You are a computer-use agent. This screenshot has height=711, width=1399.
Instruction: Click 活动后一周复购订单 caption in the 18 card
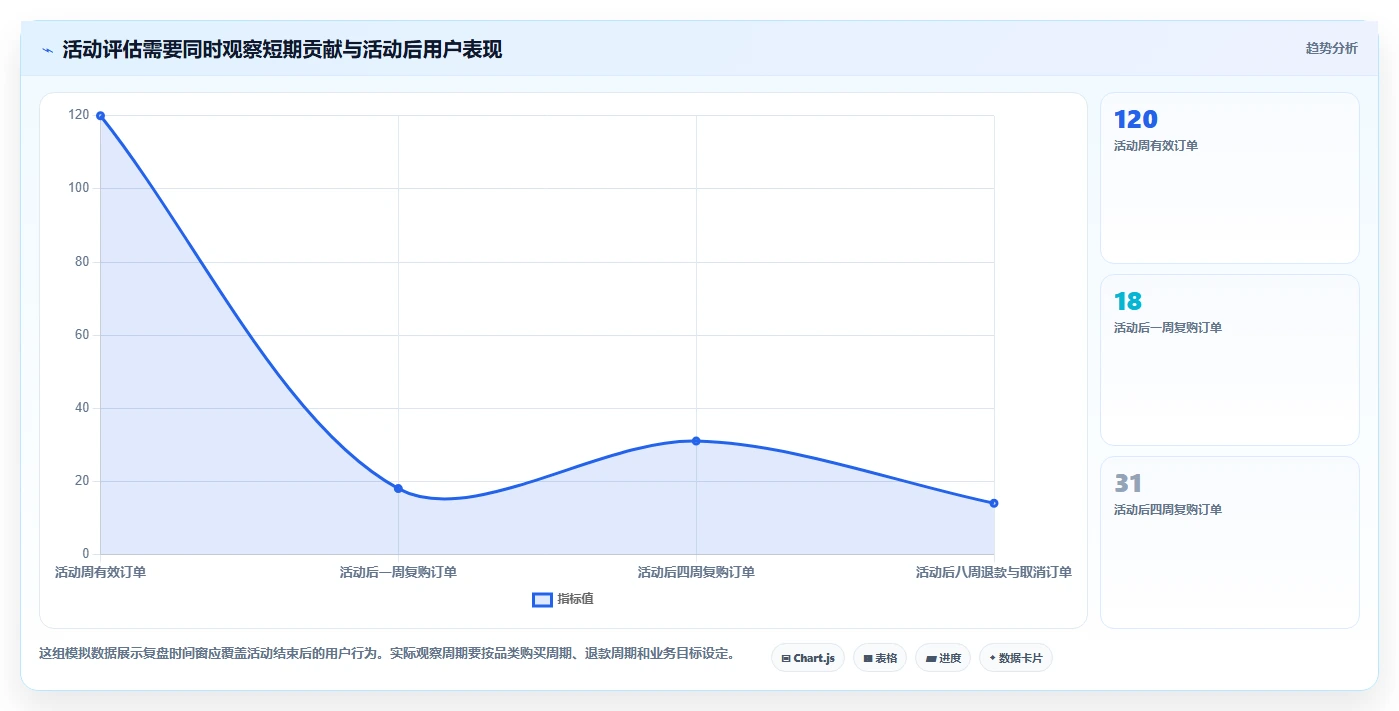1168,328
